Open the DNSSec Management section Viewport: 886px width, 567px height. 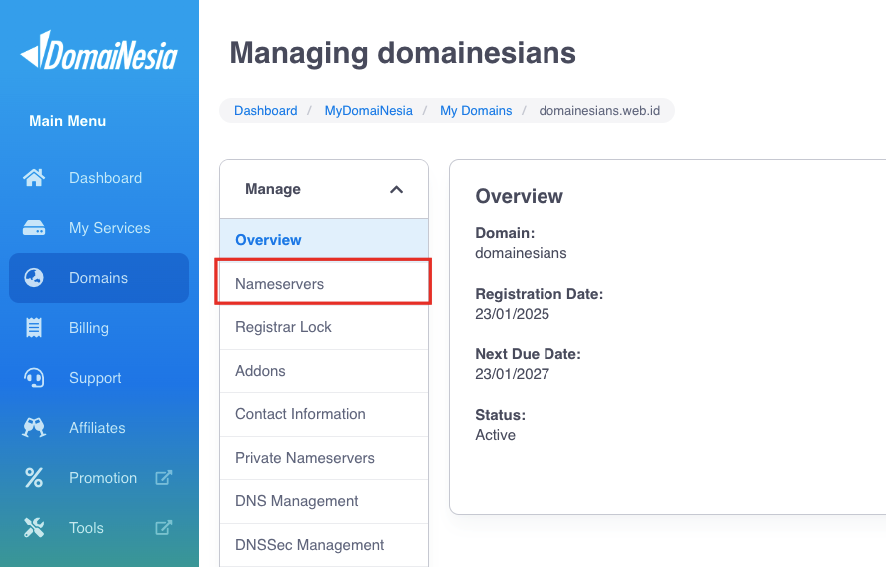point(324,545)
